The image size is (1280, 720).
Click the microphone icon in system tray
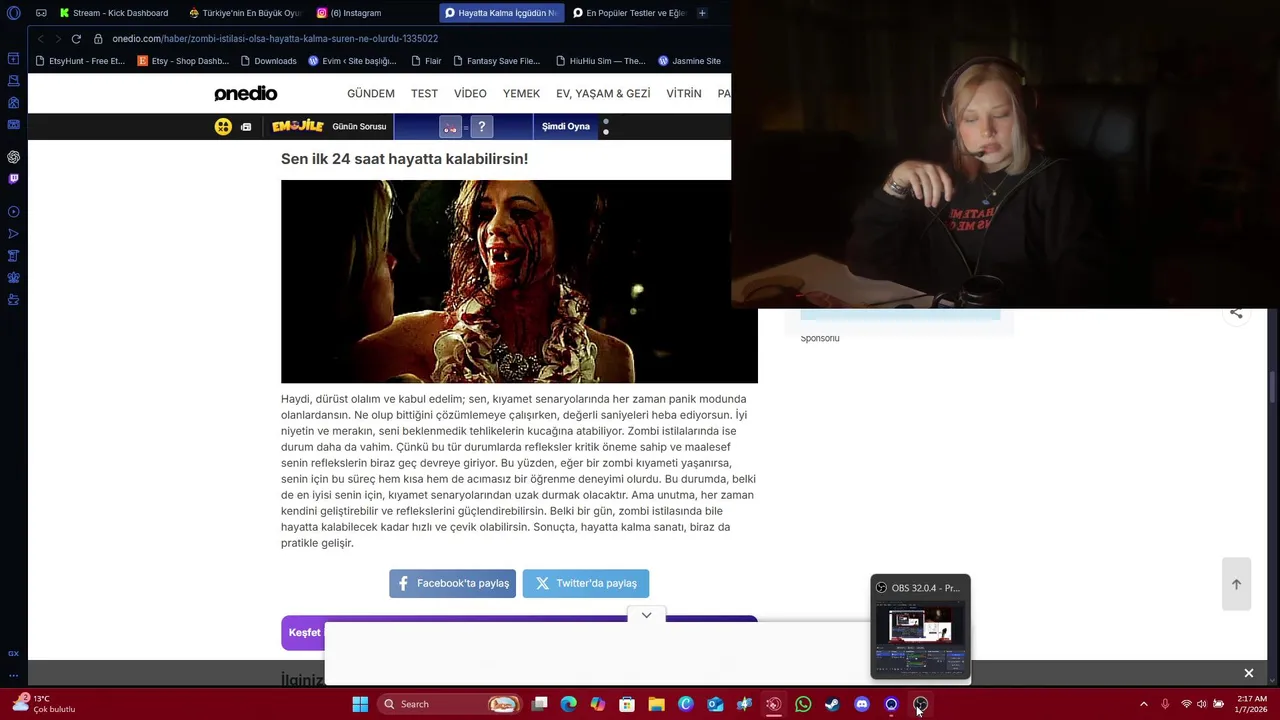tap(1165, 704)
